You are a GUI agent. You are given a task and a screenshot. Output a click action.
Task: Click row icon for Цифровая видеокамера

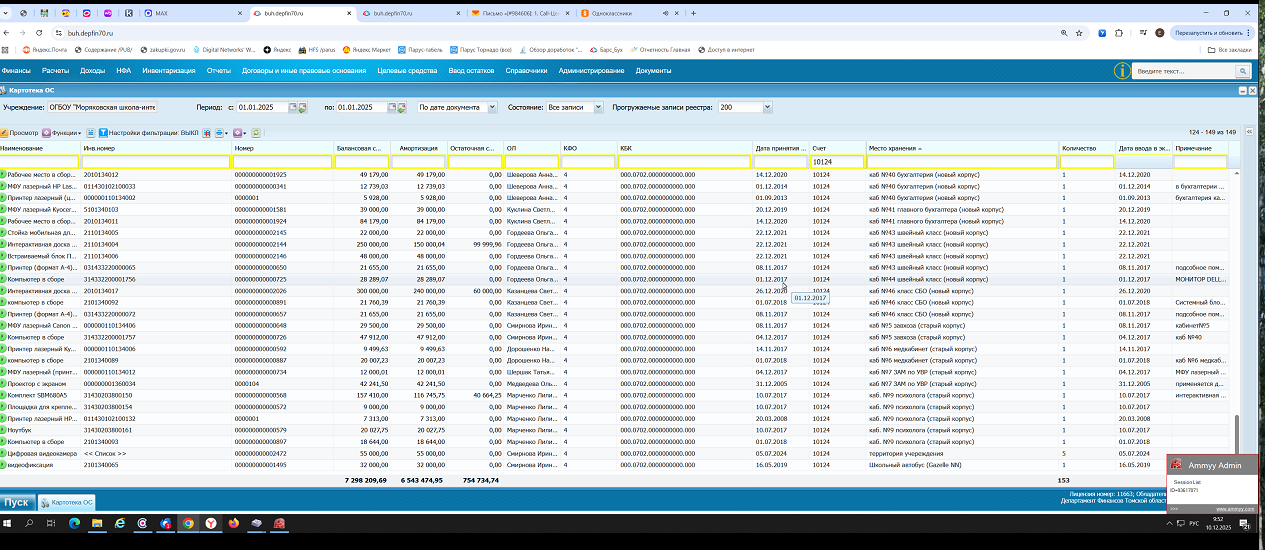click(x=3, y=454)
